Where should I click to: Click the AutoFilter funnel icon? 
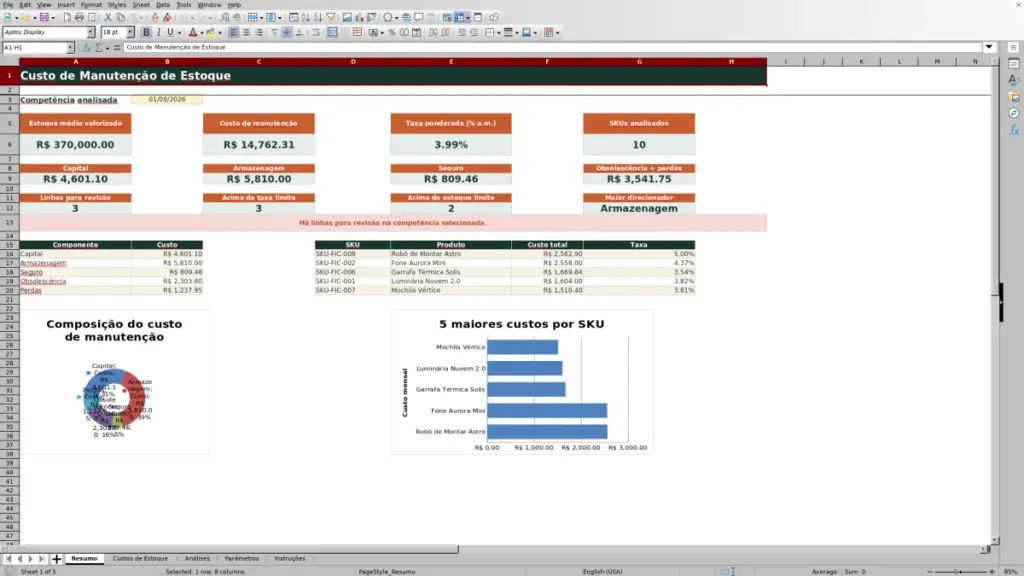click(x=331, y=18)
